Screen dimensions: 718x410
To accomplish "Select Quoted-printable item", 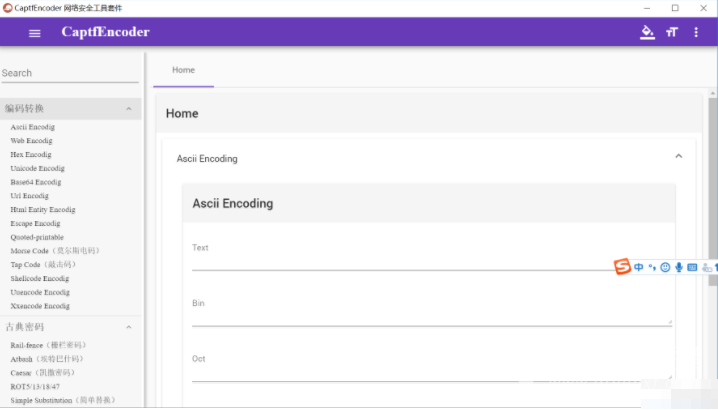I will click(37, 237).
